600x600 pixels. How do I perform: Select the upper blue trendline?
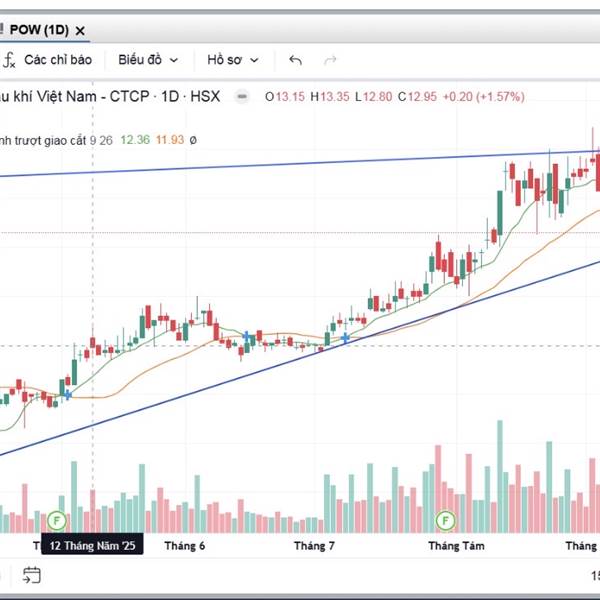pyautogui.click(x=300, y=163)
